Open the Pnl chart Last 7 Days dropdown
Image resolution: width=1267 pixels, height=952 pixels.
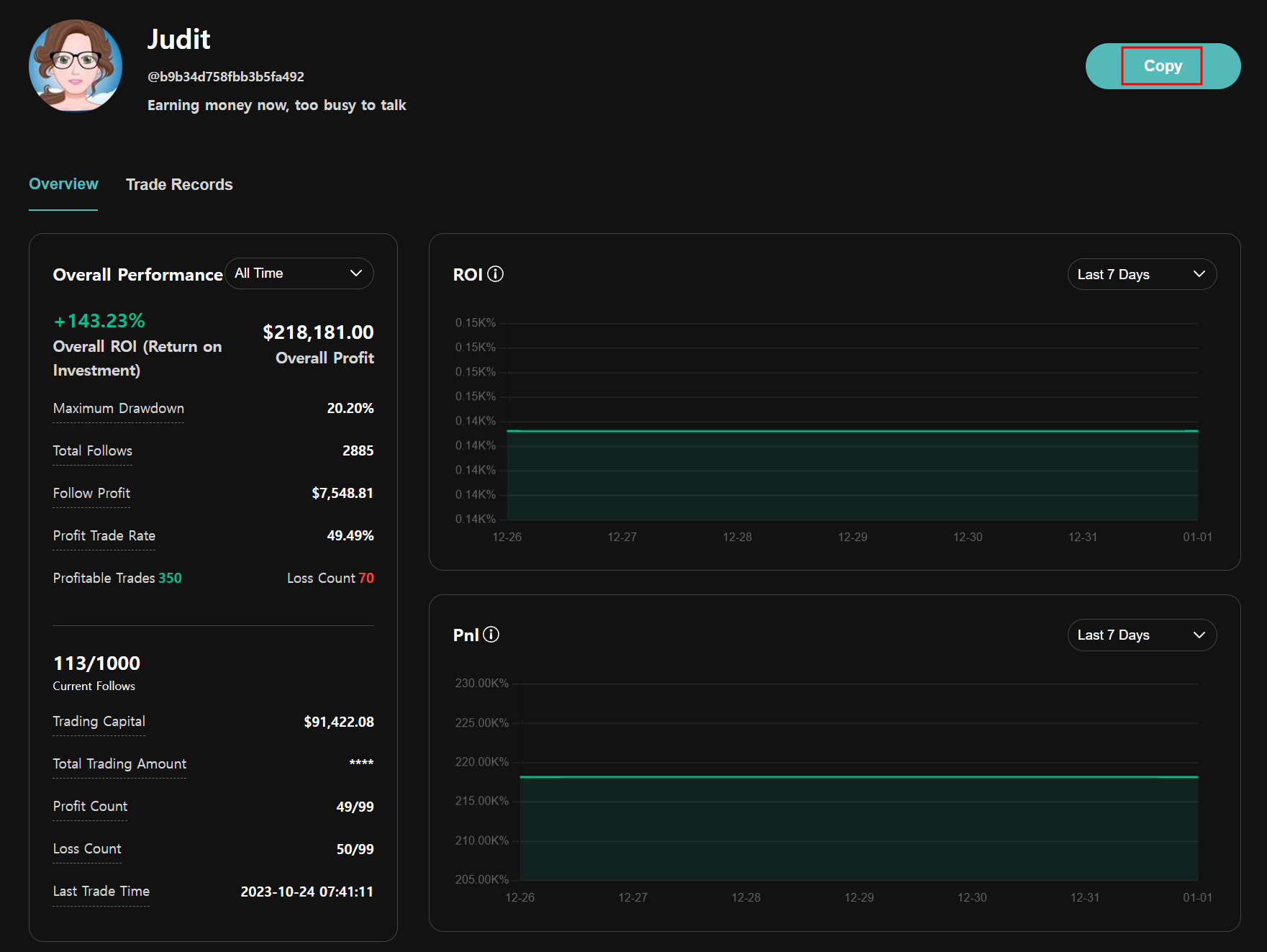(x=1141, y=635)
